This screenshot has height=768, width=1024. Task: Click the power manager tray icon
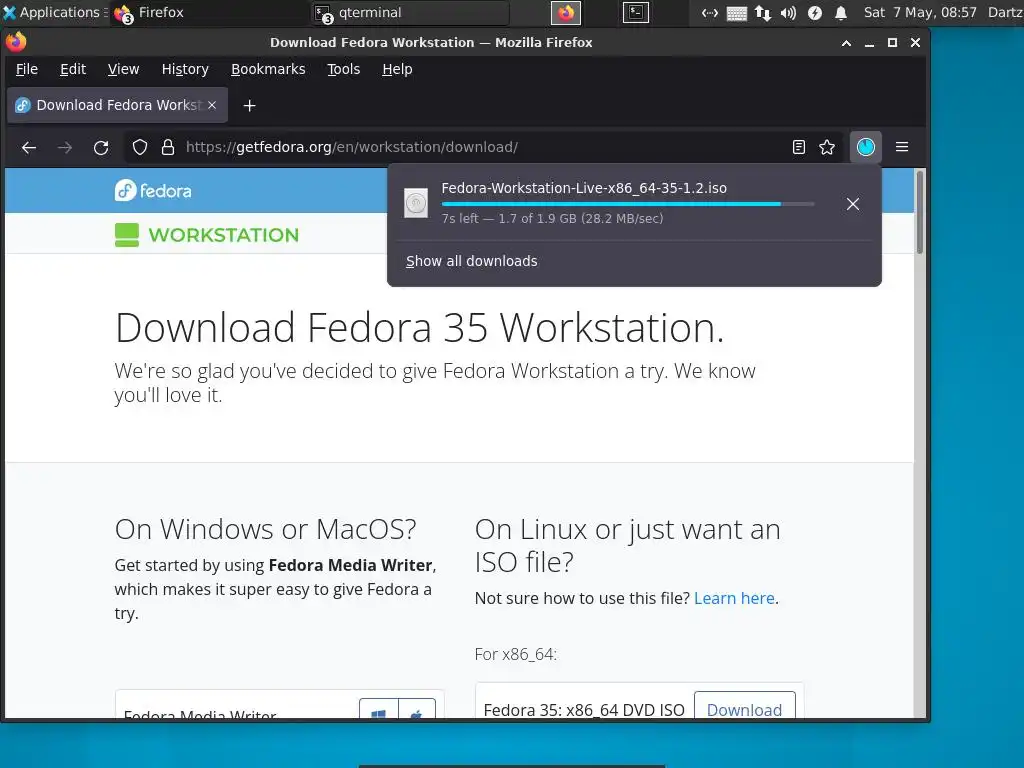point(814,13)
